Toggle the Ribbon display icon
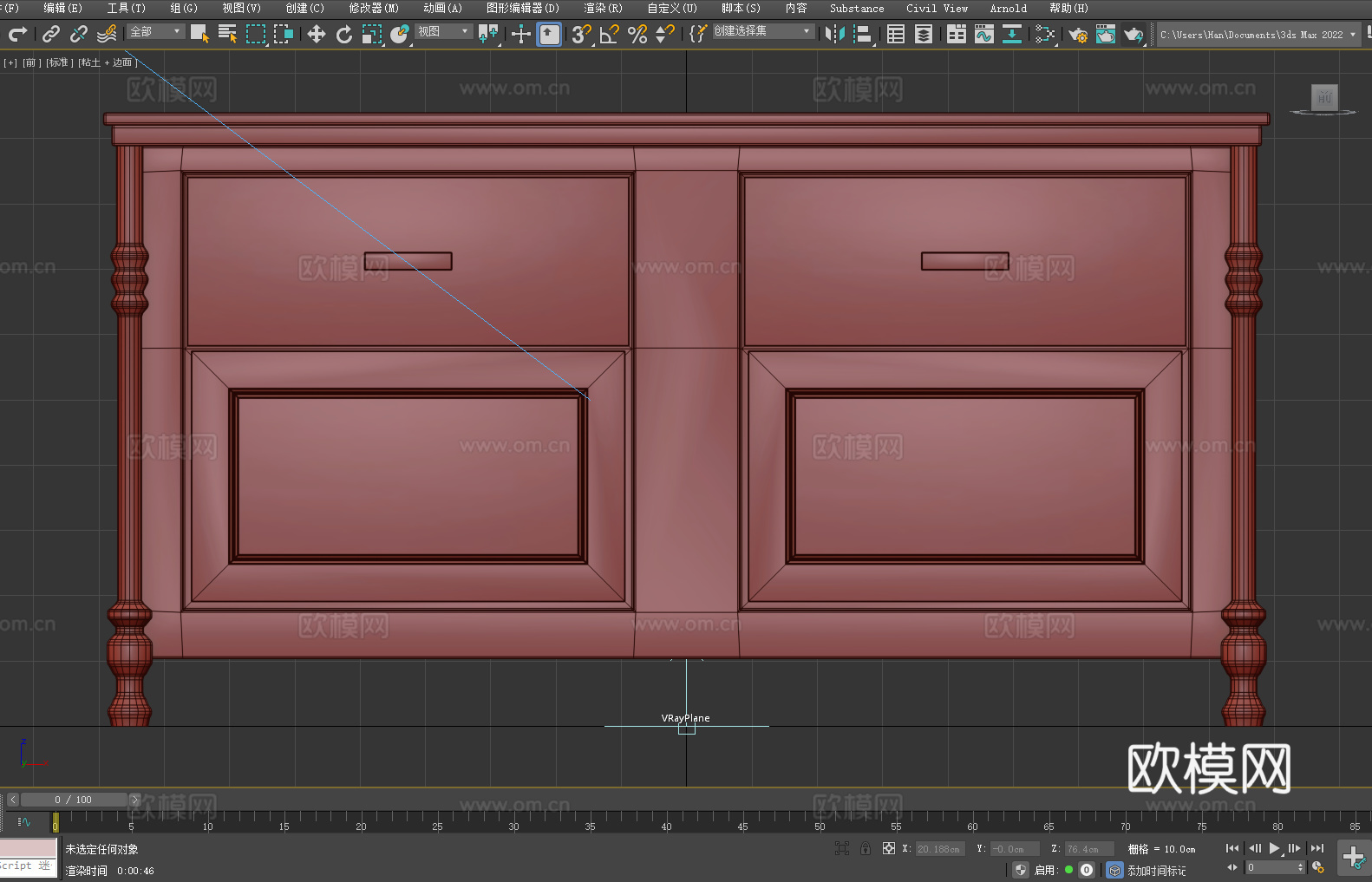The width and height of the screenshot is (1372, 882). [x=957, y=34]
